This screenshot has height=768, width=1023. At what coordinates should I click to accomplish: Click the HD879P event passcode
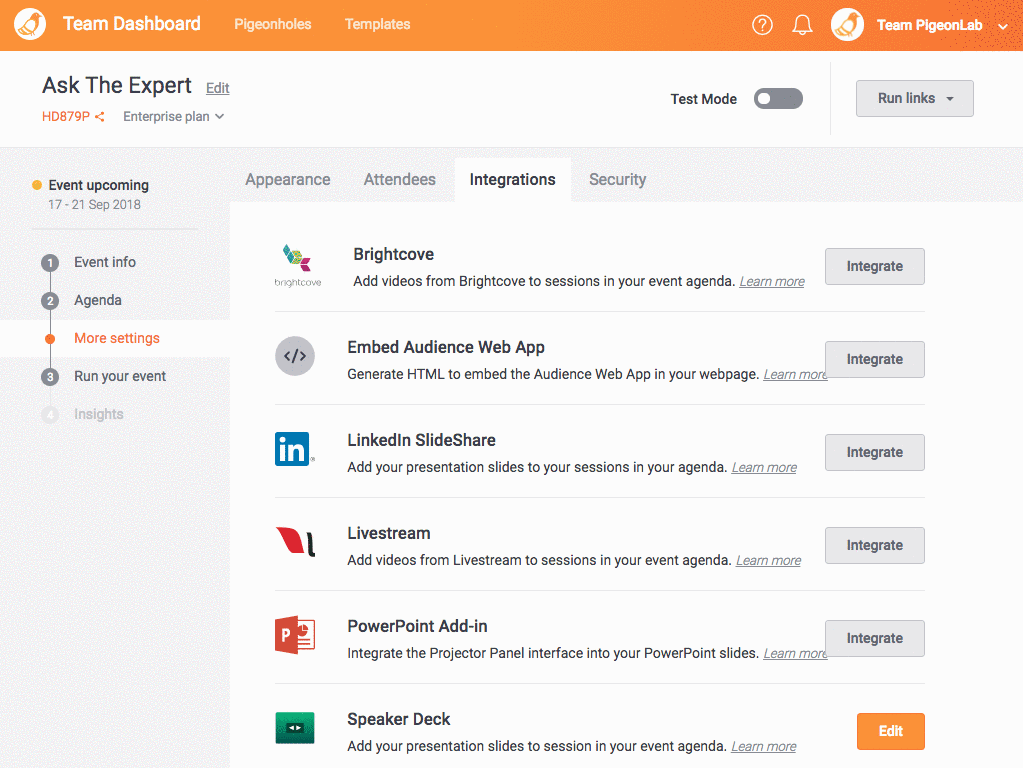[x=66, y=117]
